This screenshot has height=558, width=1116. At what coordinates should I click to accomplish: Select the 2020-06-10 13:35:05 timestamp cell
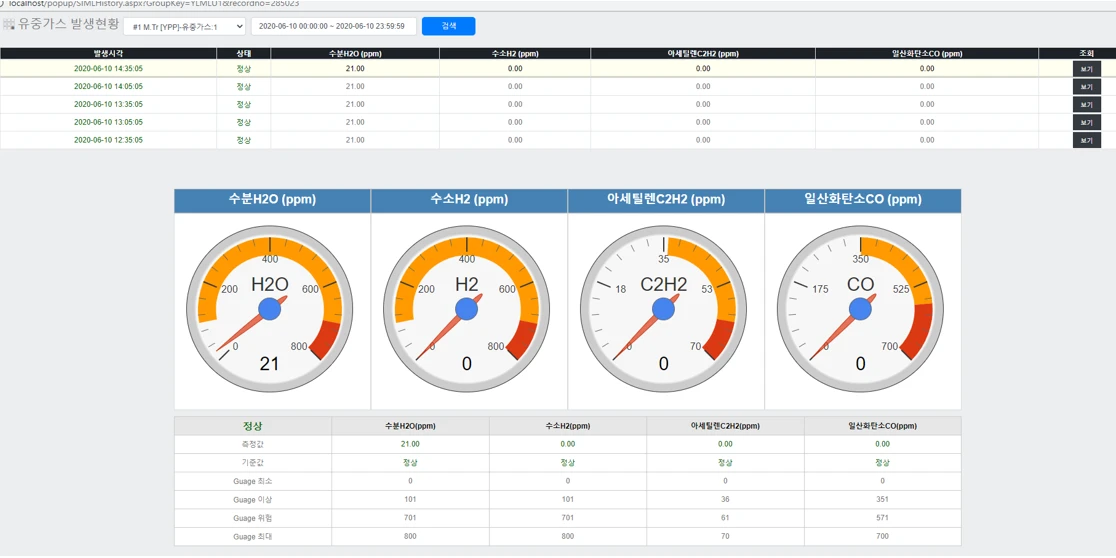(108, 104)
